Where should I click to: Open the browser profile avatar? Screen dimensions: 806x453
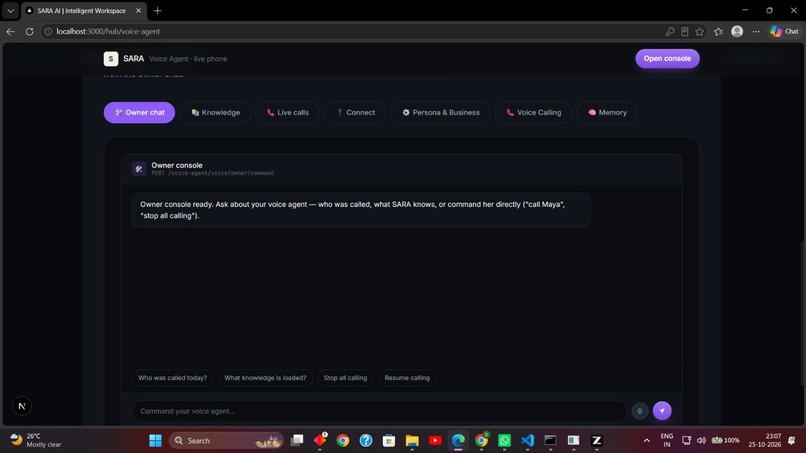(737, 31)
